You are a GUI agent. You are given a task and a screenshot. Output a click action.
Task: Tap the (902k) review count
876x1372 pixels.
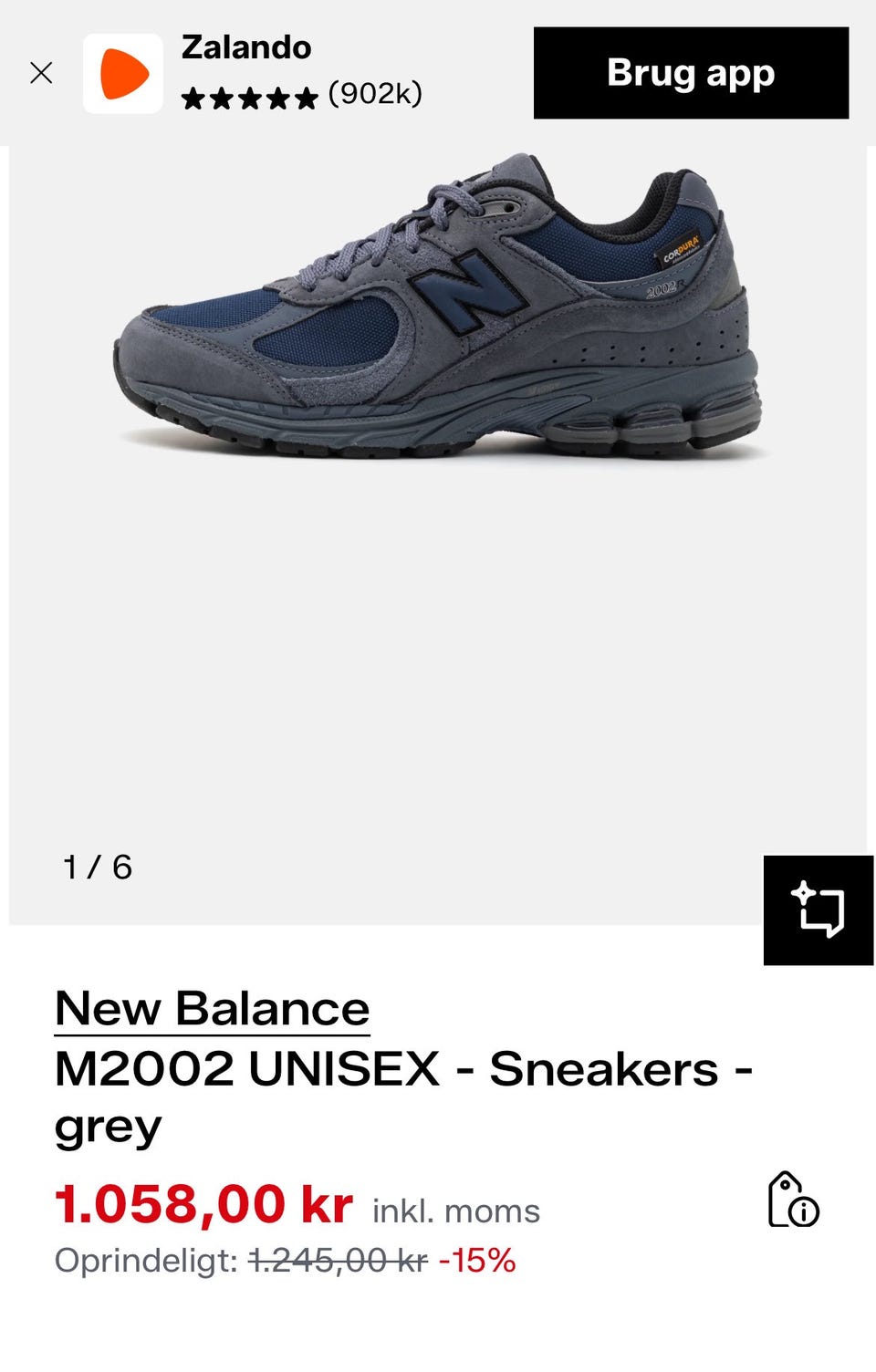[375, 94]
